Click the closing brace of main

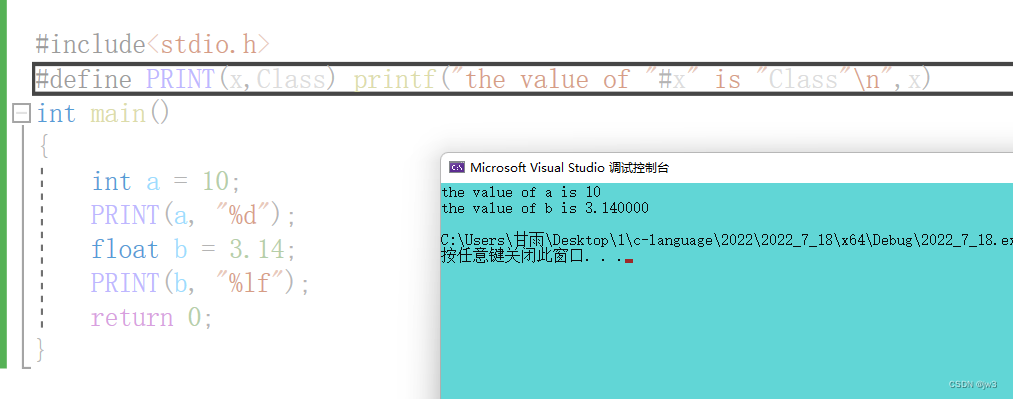coord(41,351)
